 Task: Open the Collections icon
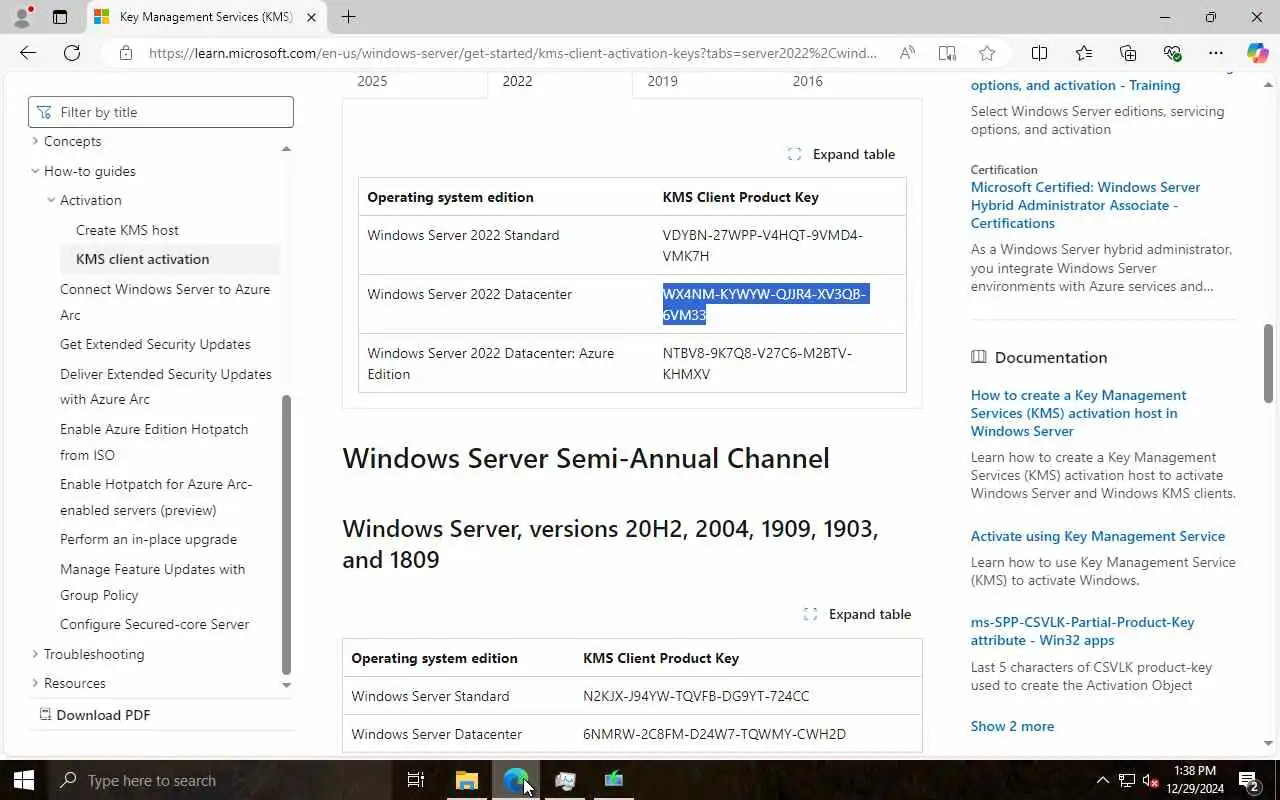click(1128, 53)
